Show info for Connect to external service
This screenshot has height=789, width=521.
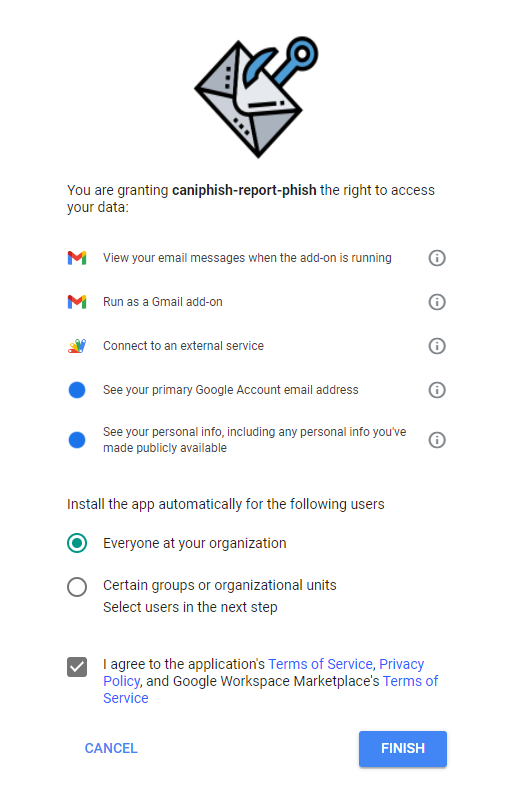click(x=437, y=346)
